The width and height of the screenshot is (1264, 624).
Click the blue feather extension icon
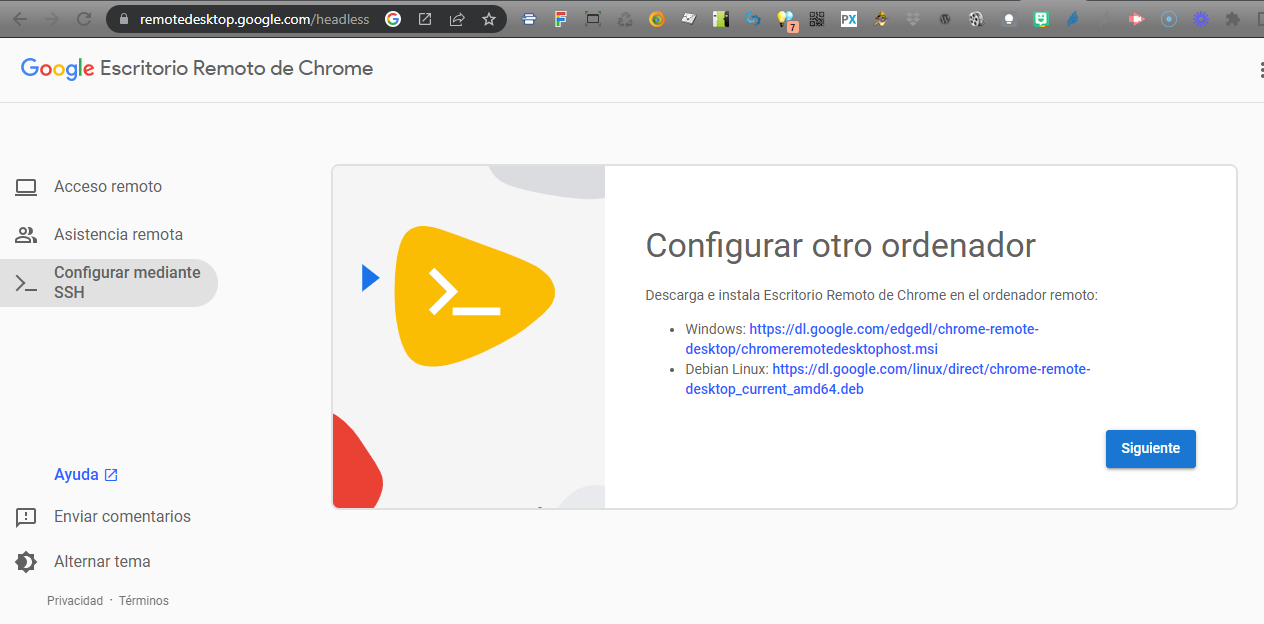(x=1073, y=19)
